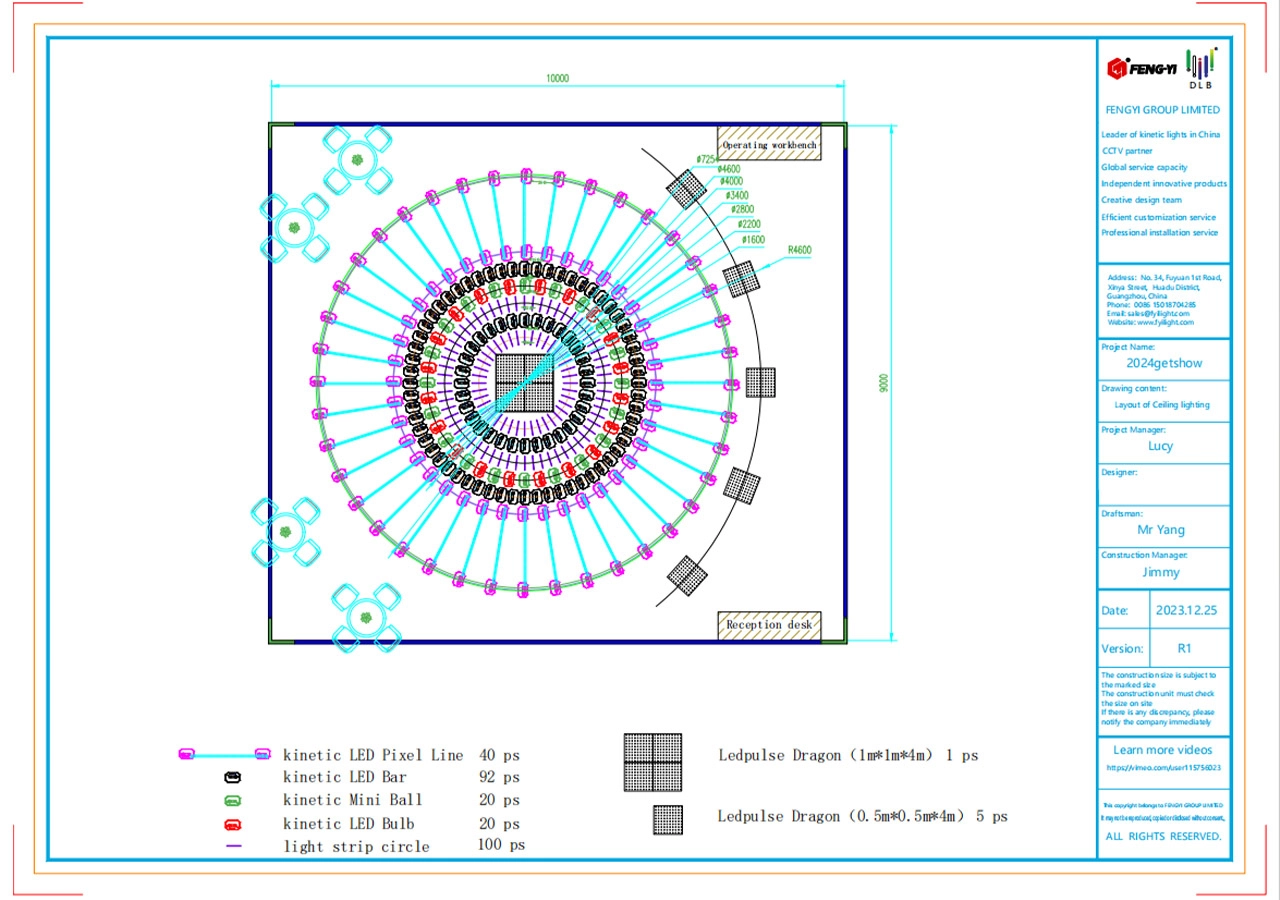The height and width of the screenshot is (900, 1280).
Task: Select the 10000 width dimension text
Action: (x=557, y=79)
